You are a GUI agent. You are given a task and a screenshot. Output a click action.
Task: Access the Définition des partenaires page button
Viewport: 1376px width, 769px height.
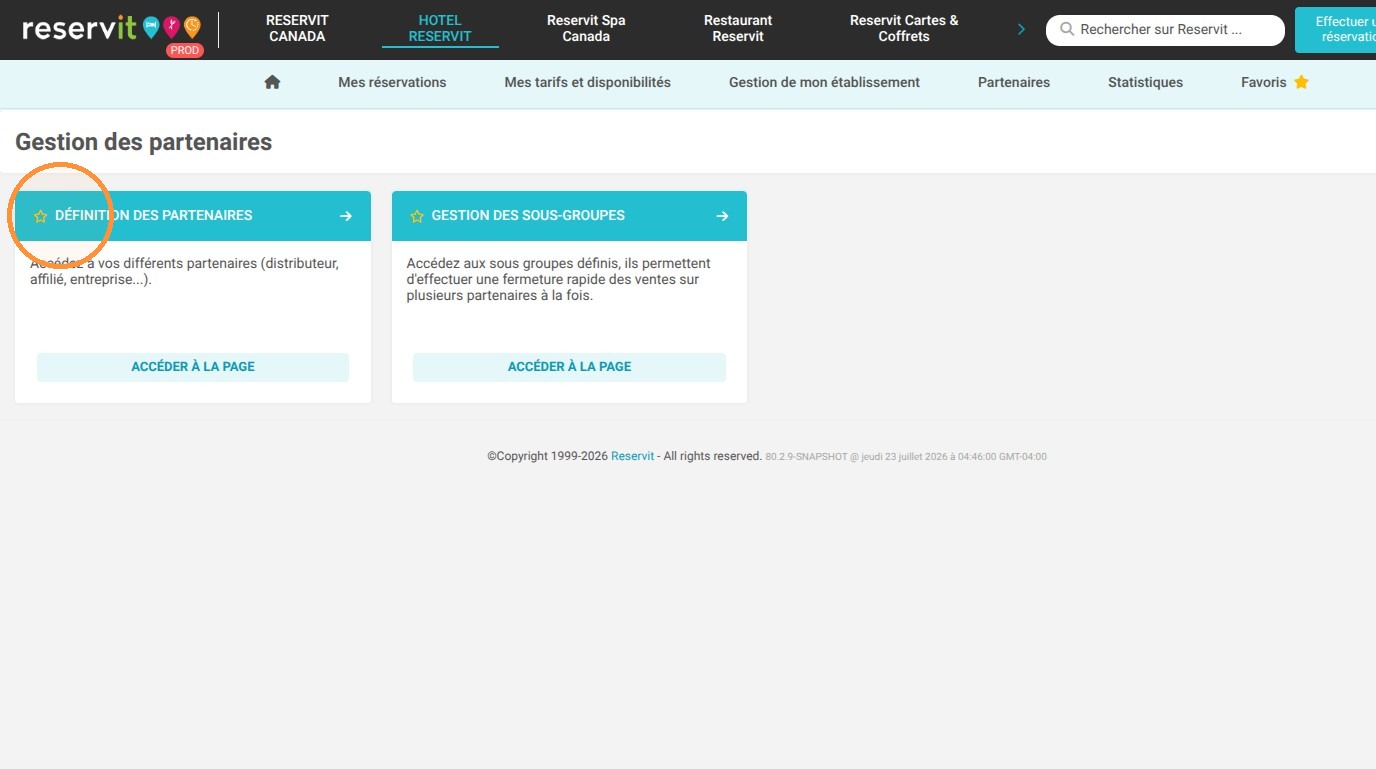(x=193, y=367)
